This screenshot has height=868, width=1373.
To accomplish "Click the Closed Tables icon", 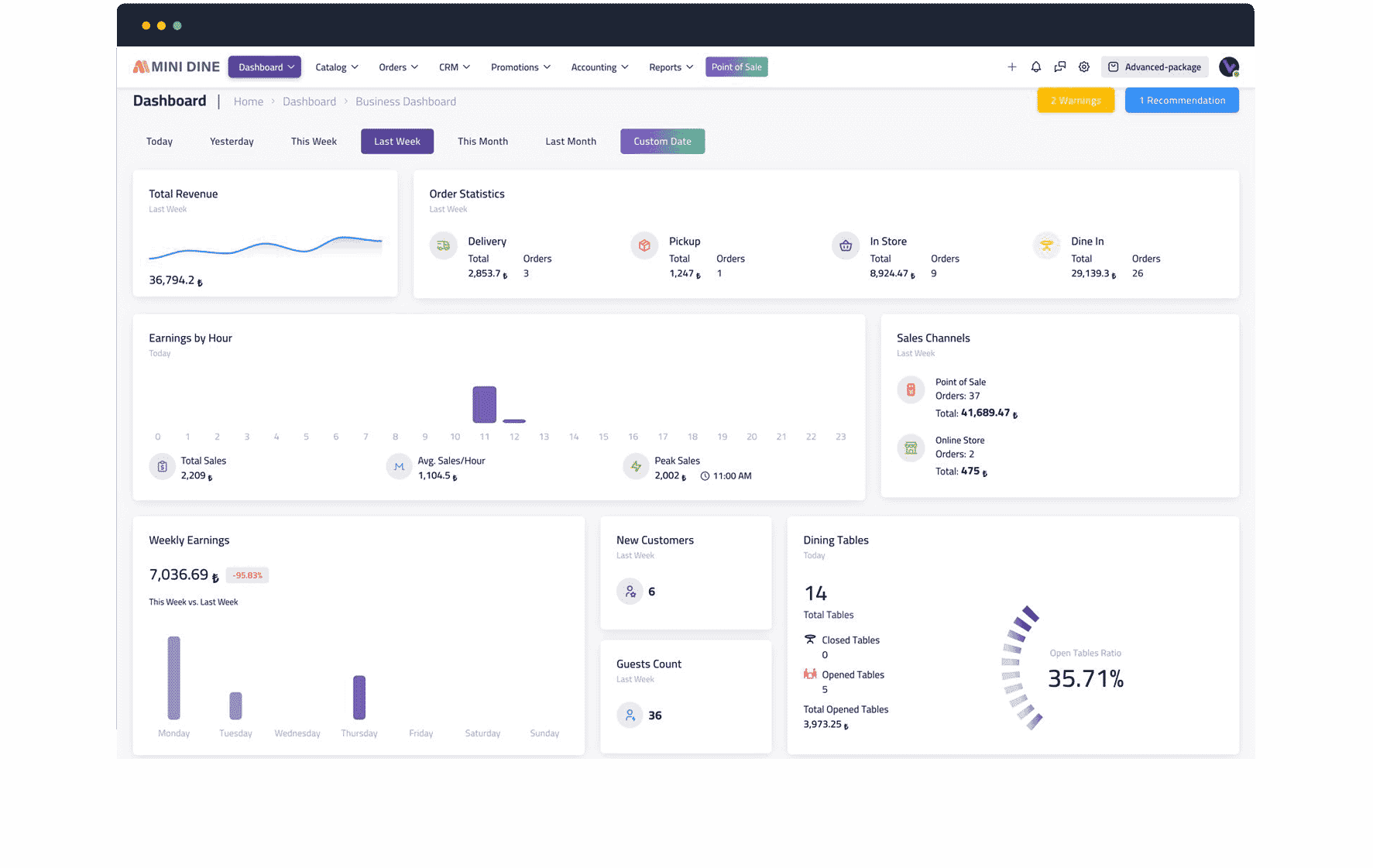I will point(810,640).
